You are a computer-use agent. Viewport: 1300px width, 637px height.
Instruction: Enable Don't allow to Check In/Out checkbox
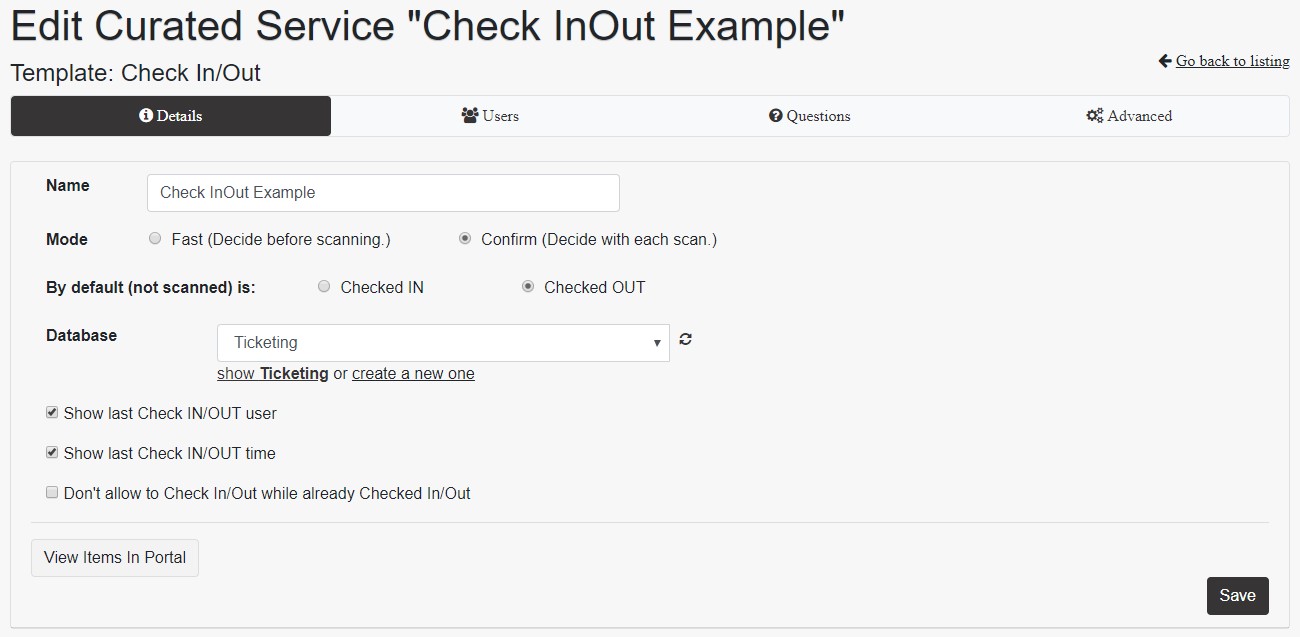coord(52,492)
